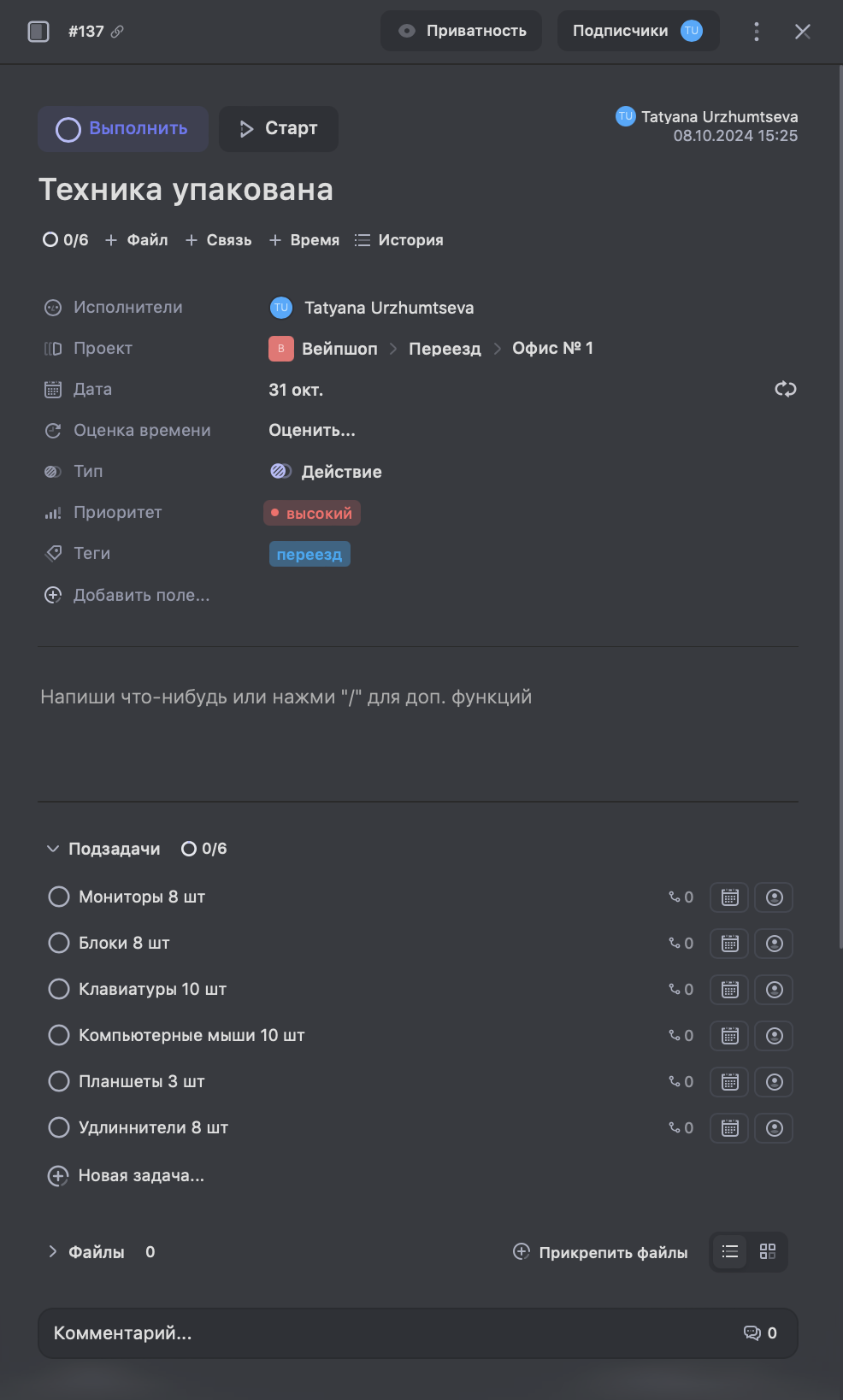Expand the Файлы section
The image size is (843, 1400).
pos(53,1252)
